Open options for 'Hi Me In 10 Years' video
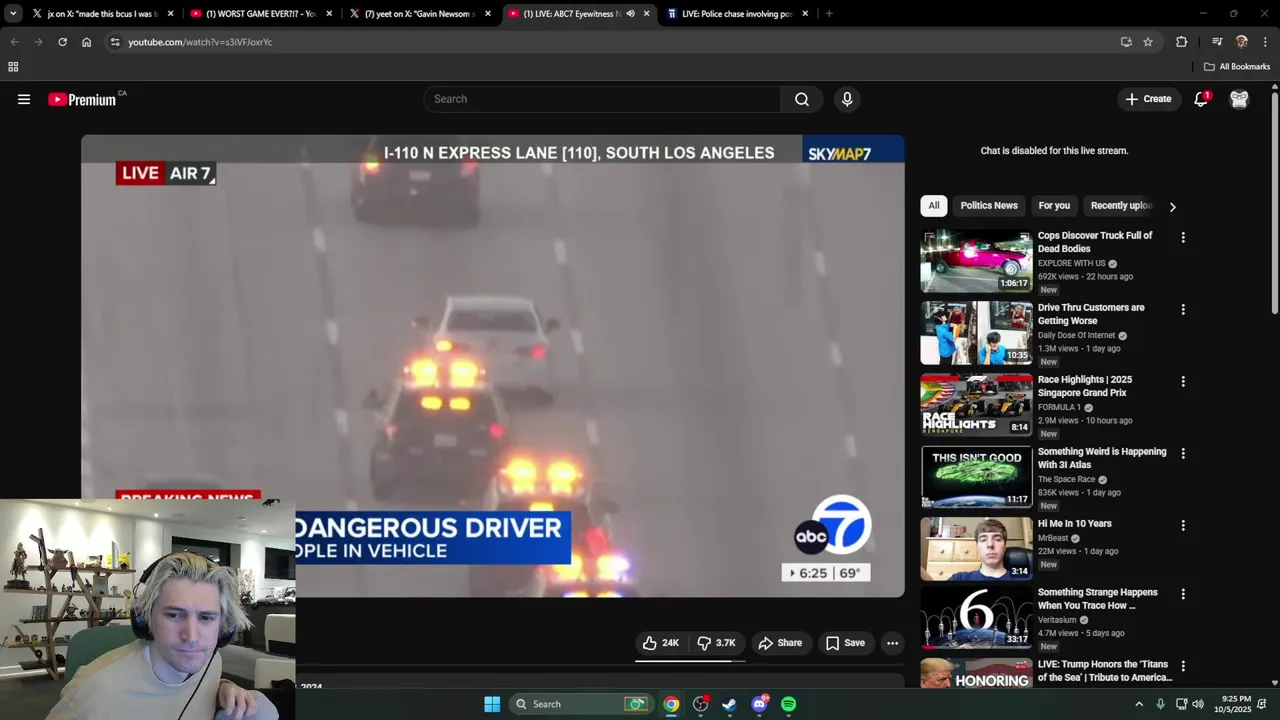This screenshot has height=720, width=1280. (x=1183, y=526)
